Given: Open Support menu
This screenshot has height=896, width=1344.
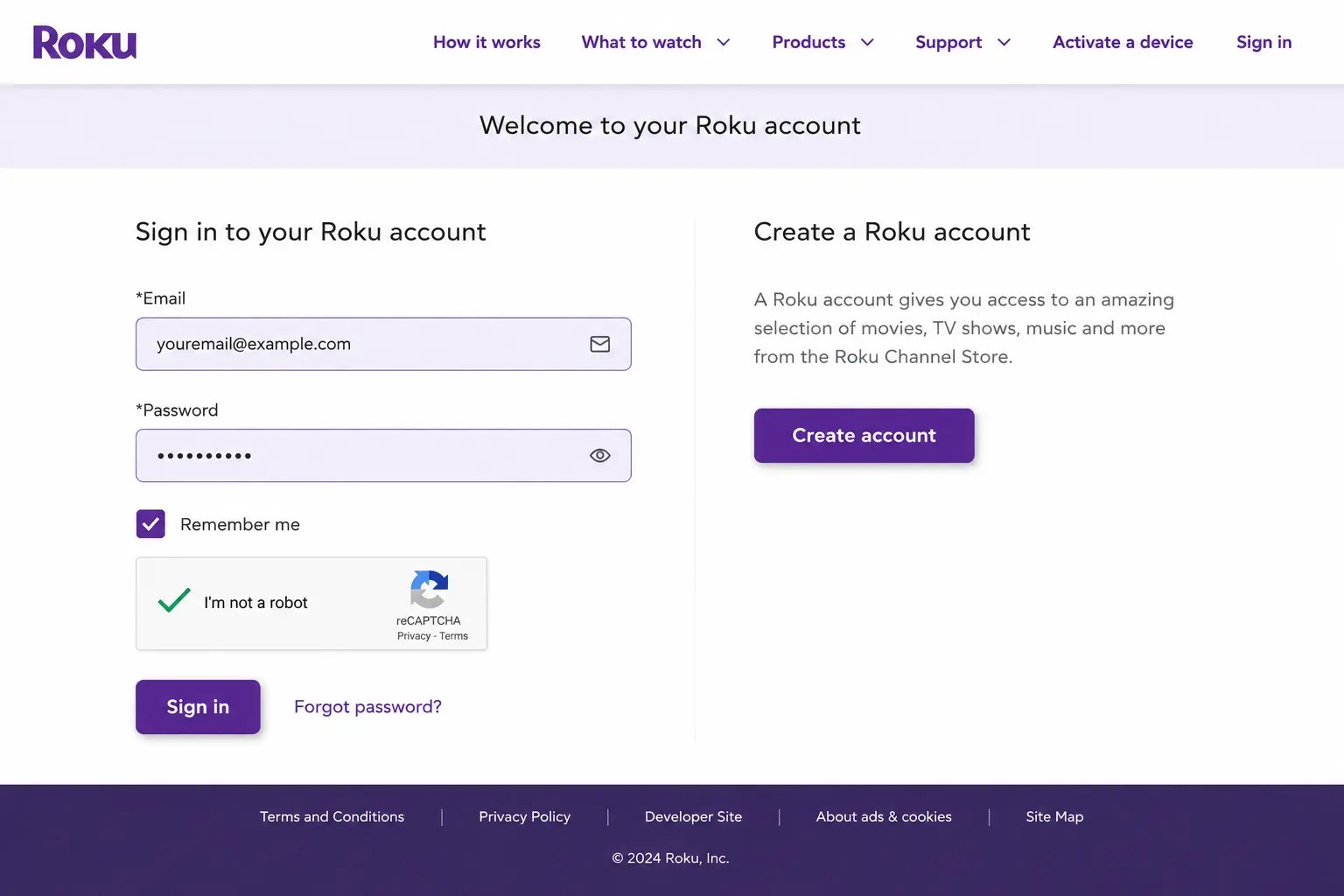Looking at the screenshot, I should coord(948,42).
